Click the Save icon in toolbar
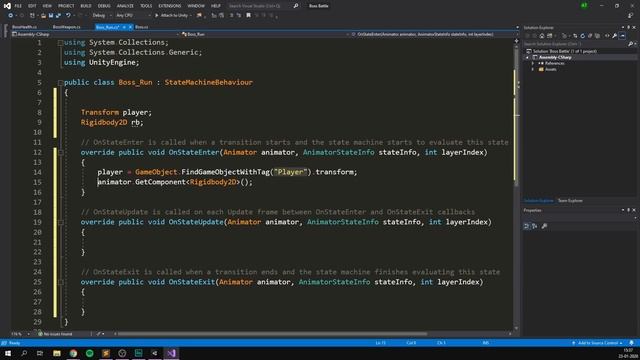640x360 pixels. [x=51, y=16]
